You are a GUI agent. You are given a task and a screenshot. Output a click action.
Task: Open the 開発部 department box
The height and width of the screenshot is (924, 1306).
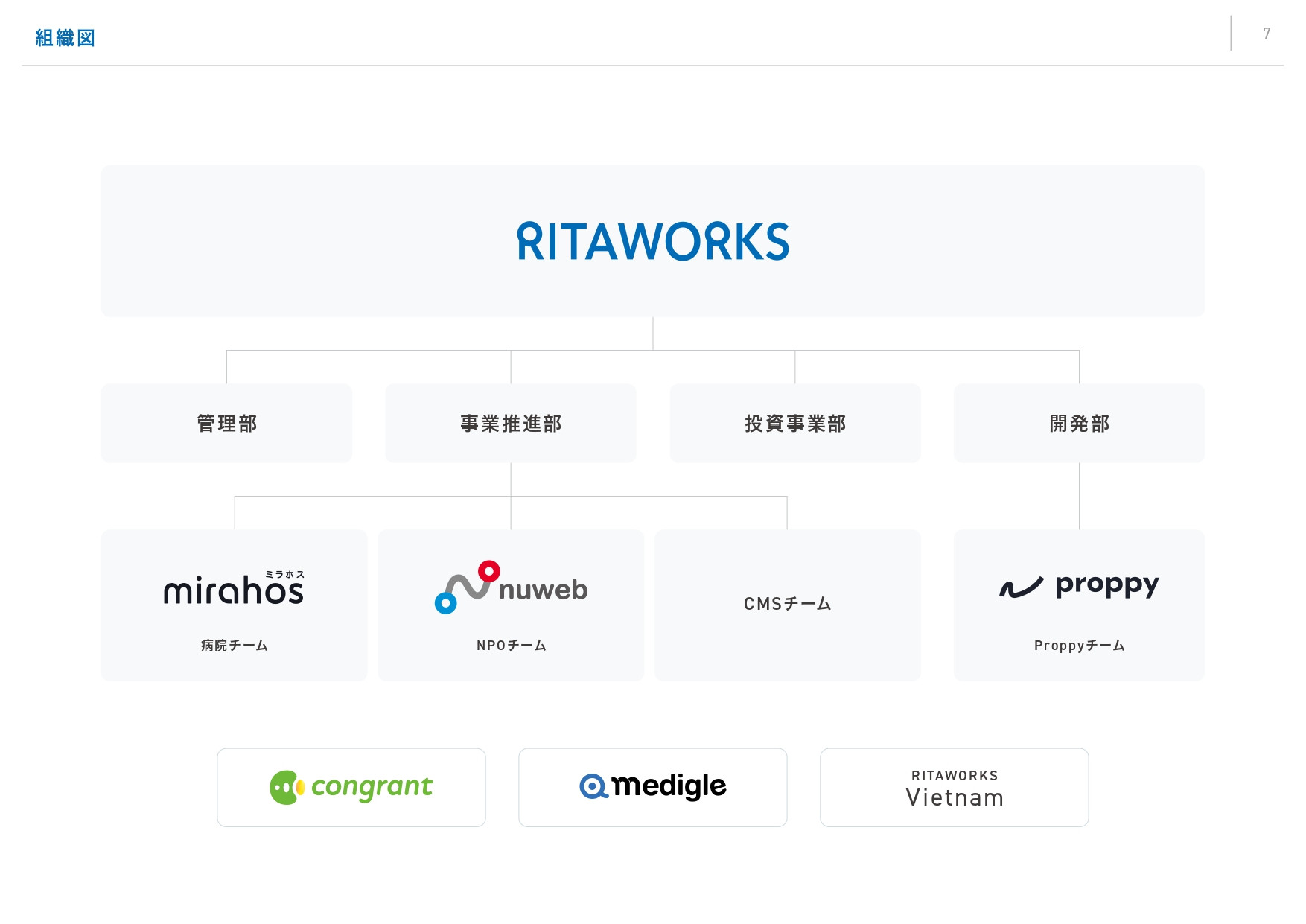1078,423
